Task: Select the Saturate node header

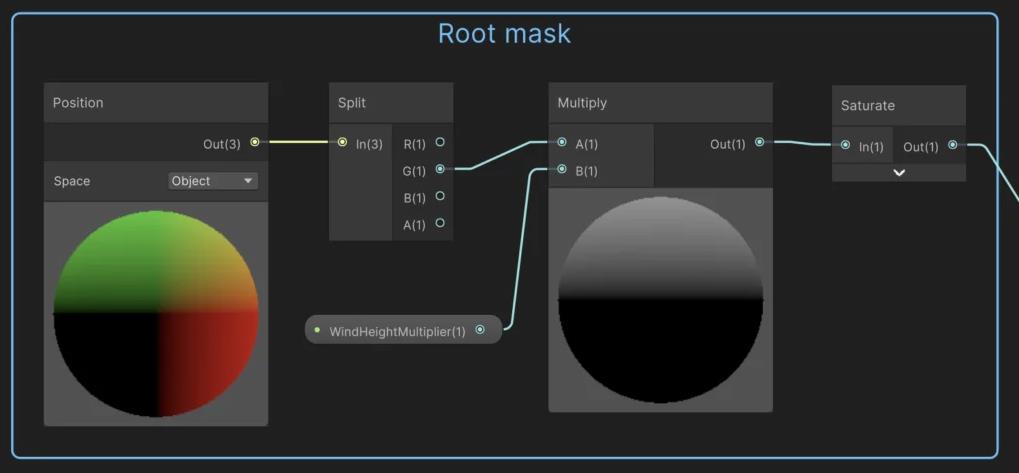Action: tap(899, 105)
